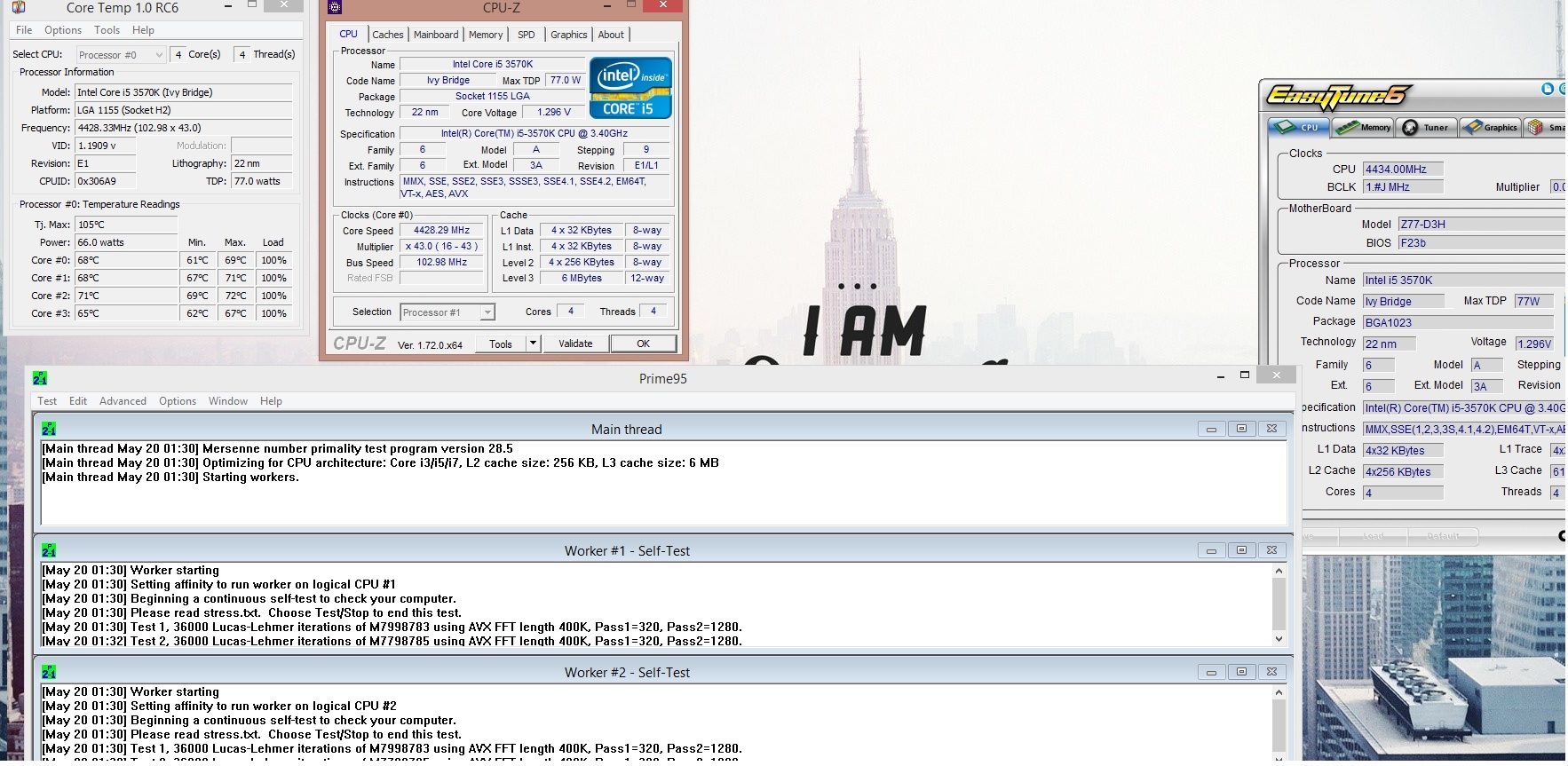The image size is (1568, 766).
Task: Expand the CPU-Z Tools dropdown arrow
Action: pos(533,344)
